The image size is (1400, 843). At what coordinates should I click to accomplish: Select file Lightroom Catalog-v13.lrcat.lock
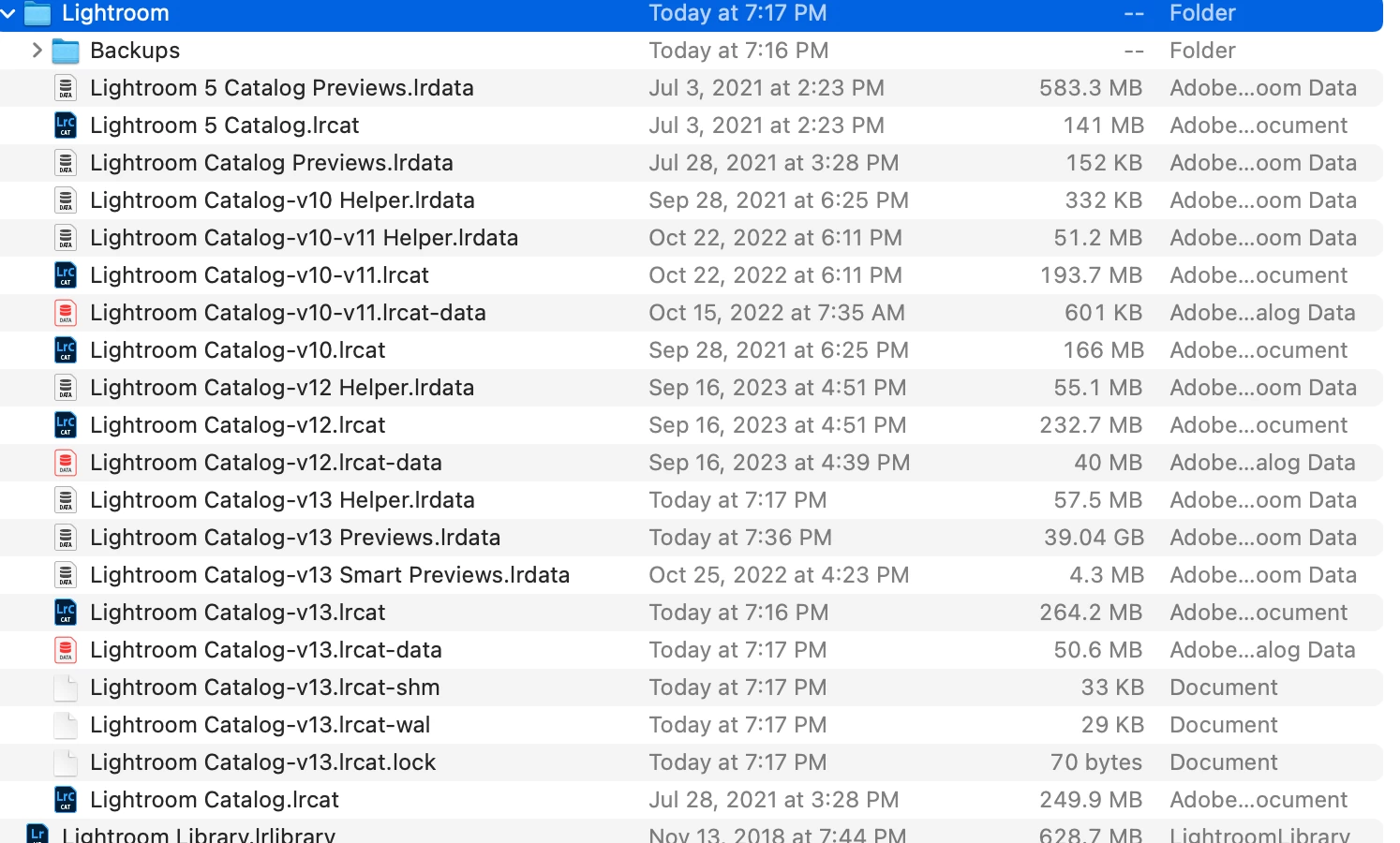click(x=263, y=762)
